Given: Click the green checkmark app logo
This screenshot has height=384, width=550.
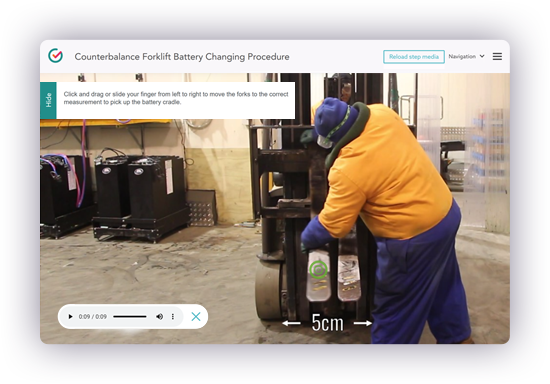Looking at the screenshot, I should (x=55, y=56).
